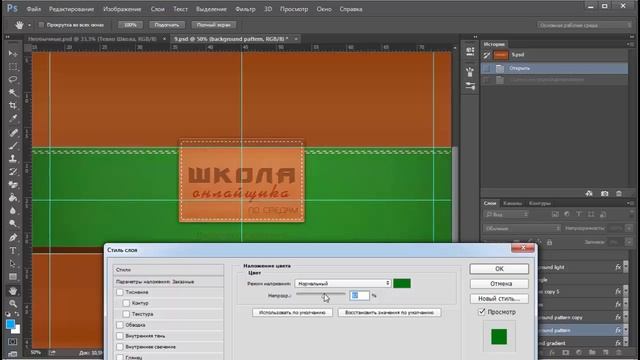Viewport: 640px width, 360px height.
Task: Switch to the Контуры tab
Action: click(x=540, y=203)
